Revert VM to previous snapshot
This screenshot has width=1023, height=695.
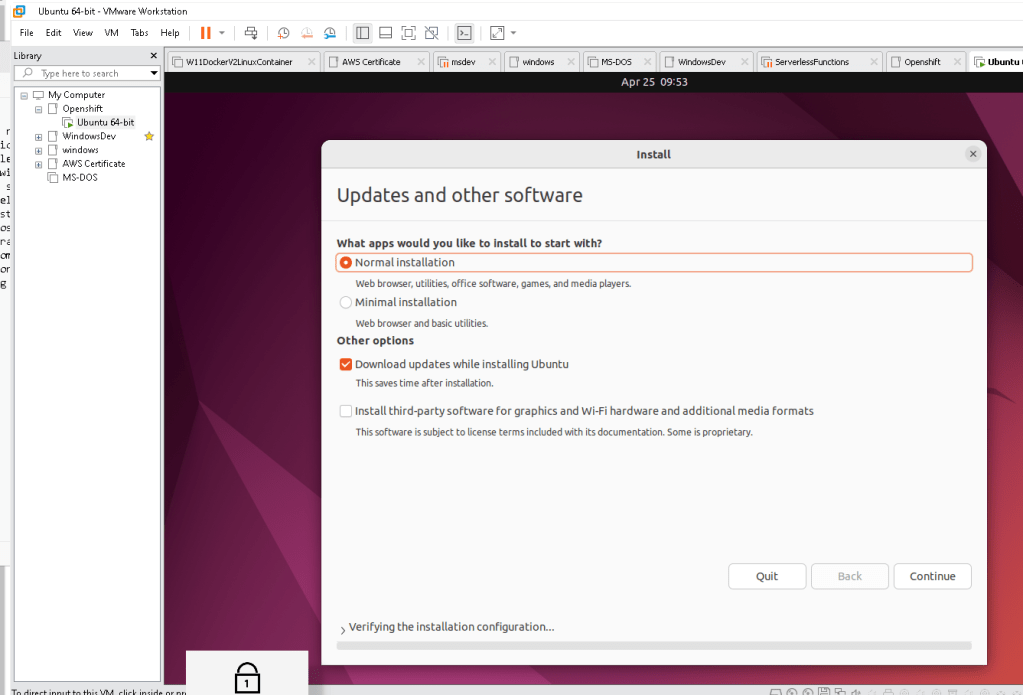pyautogui.click(x=307, y=33)
